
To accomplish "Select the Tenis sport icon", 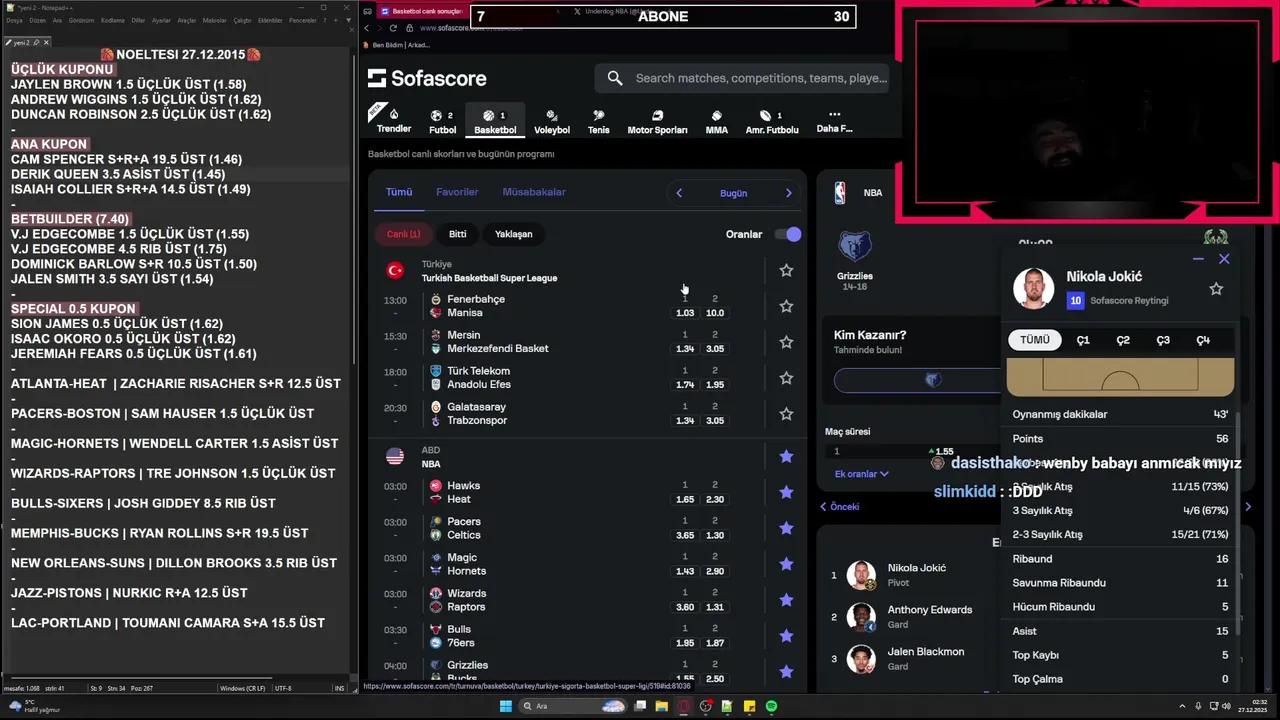I will (x=598, y=122).
